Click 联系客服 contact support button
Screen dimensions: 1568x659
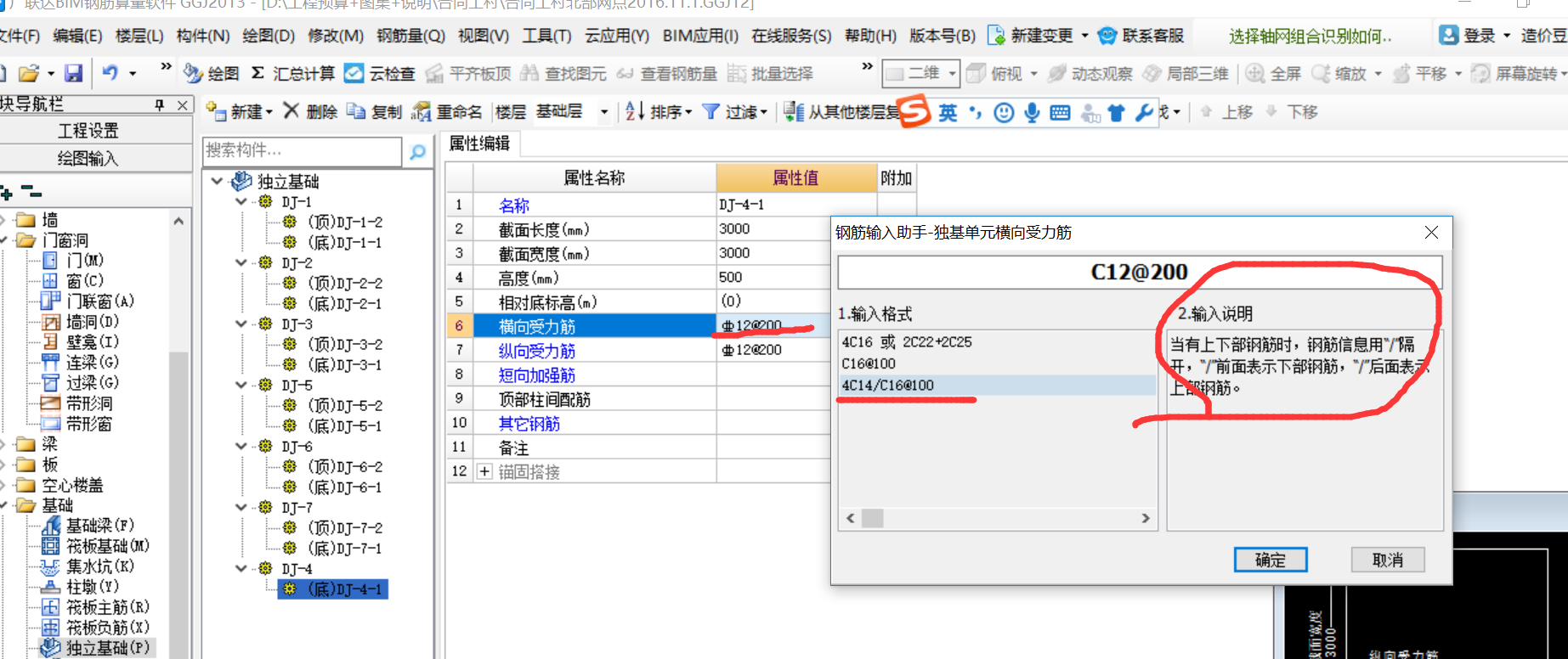(1141, 36)
